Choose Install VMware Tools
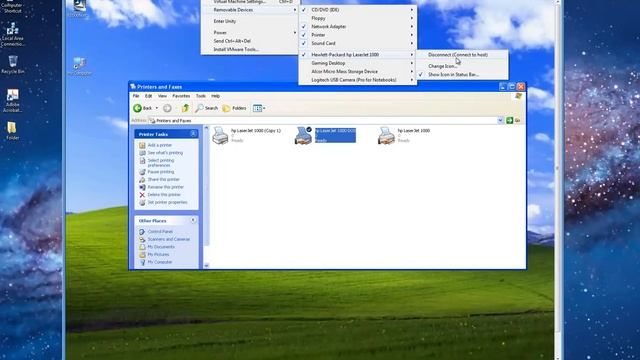640x360 pixels. pos(236,49)
